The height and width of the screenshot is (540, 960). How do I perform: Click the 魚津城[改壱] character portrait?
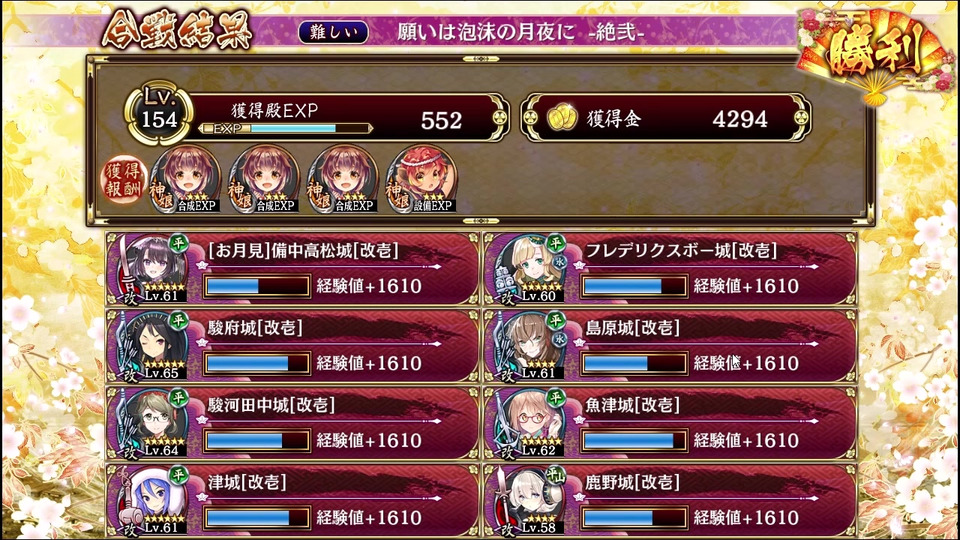coord(530,423)
